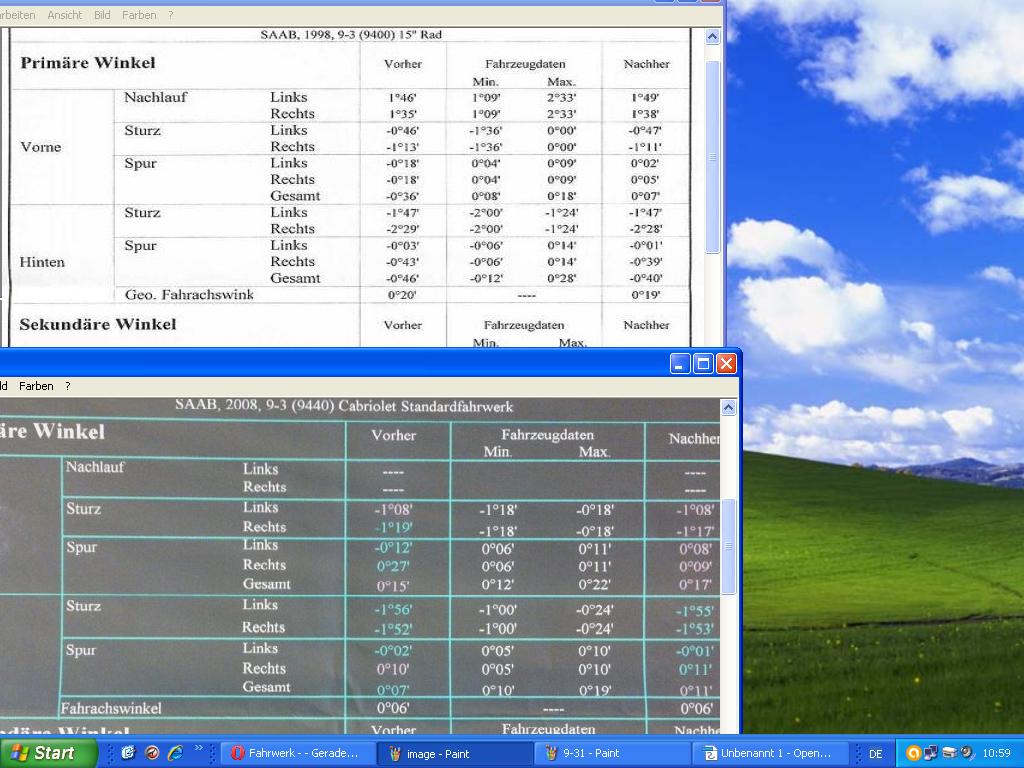Click the red round Quick Launch icon
Viewport: 1024px width, 768px height.
click(x=152, y=753)
